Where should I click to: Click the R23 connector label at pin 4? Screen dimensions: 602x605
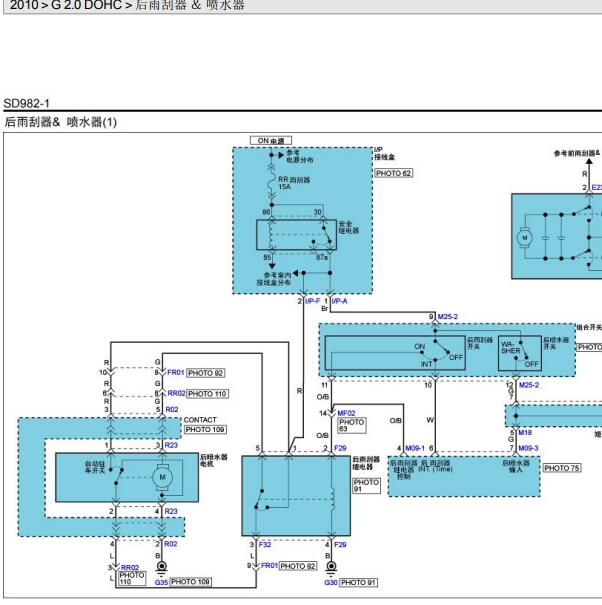pos(171,511)
